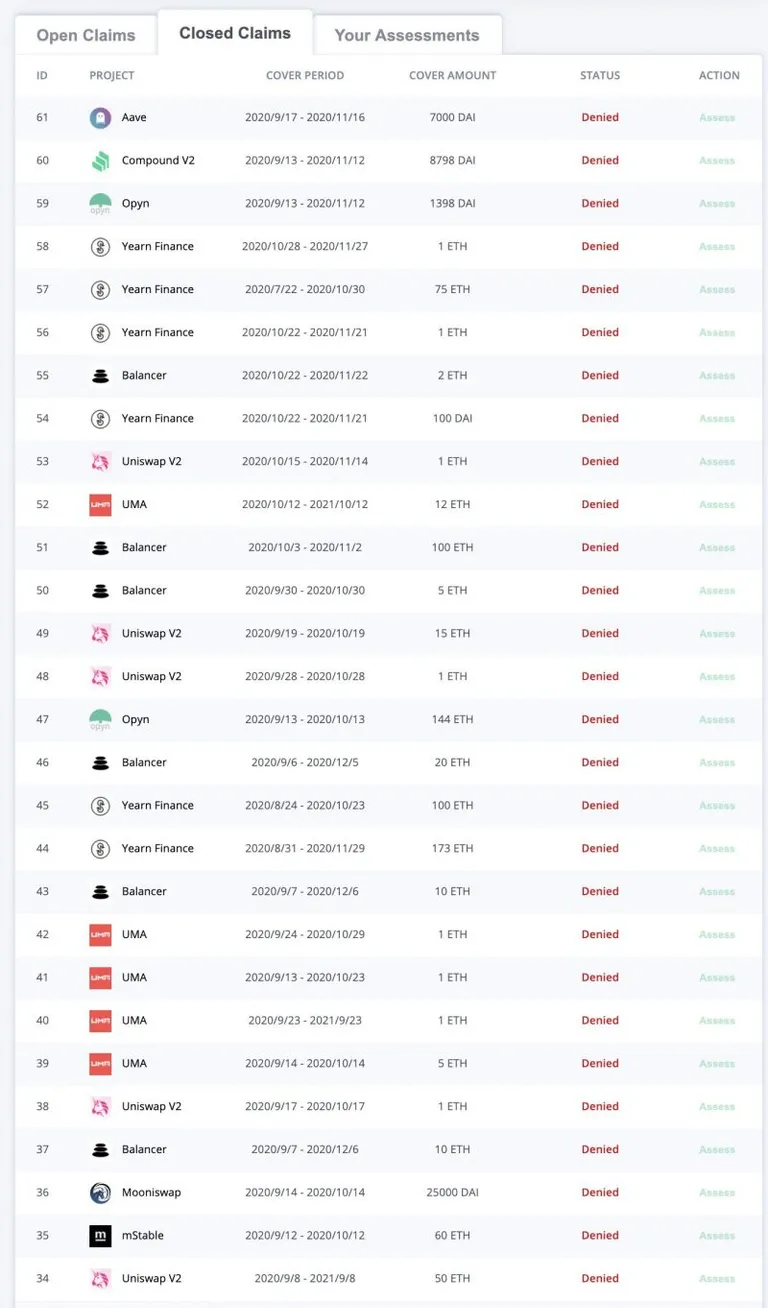Open the Your Assessments tab
Screen dimensions: 768x1308
407,35
